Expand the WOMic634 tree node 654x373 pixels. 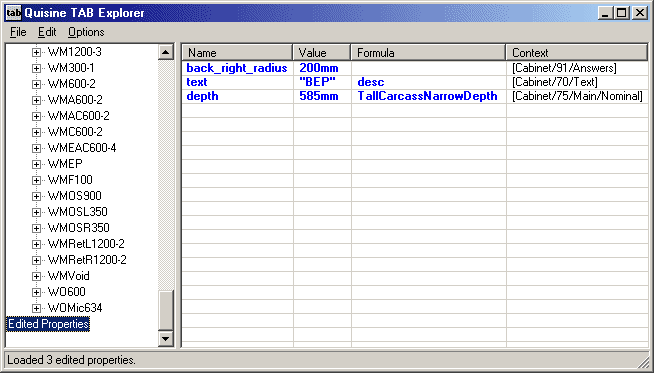[36, 308]
